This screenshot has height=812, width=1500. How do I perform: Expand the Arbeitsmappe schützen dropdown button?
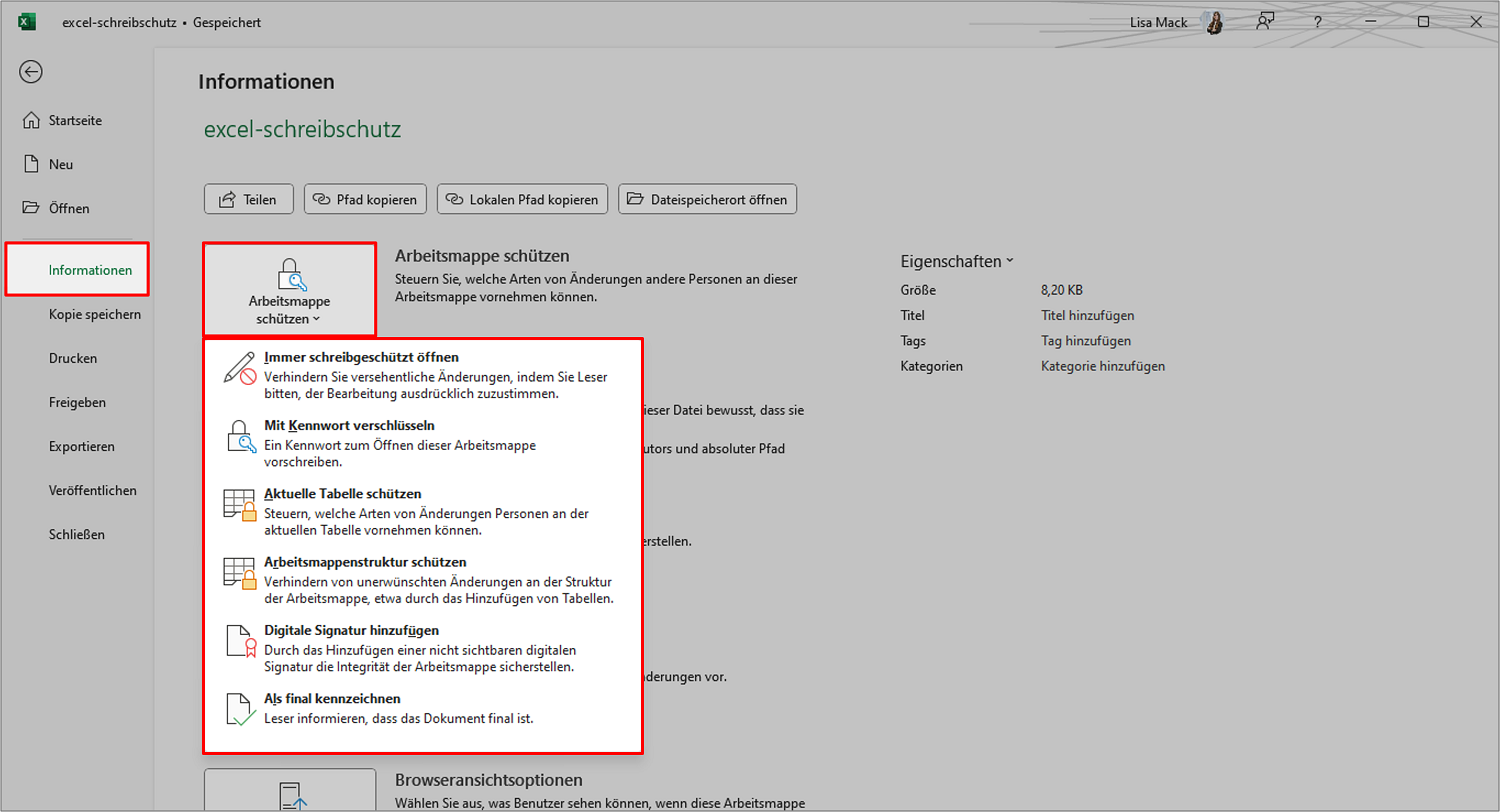click(x=290, y=289)
